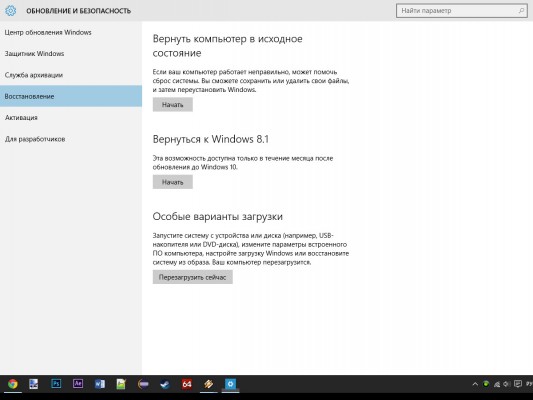Click Начать under reset this PC
The height and width of the screenshot is (400, 533).
click(173, 105)
